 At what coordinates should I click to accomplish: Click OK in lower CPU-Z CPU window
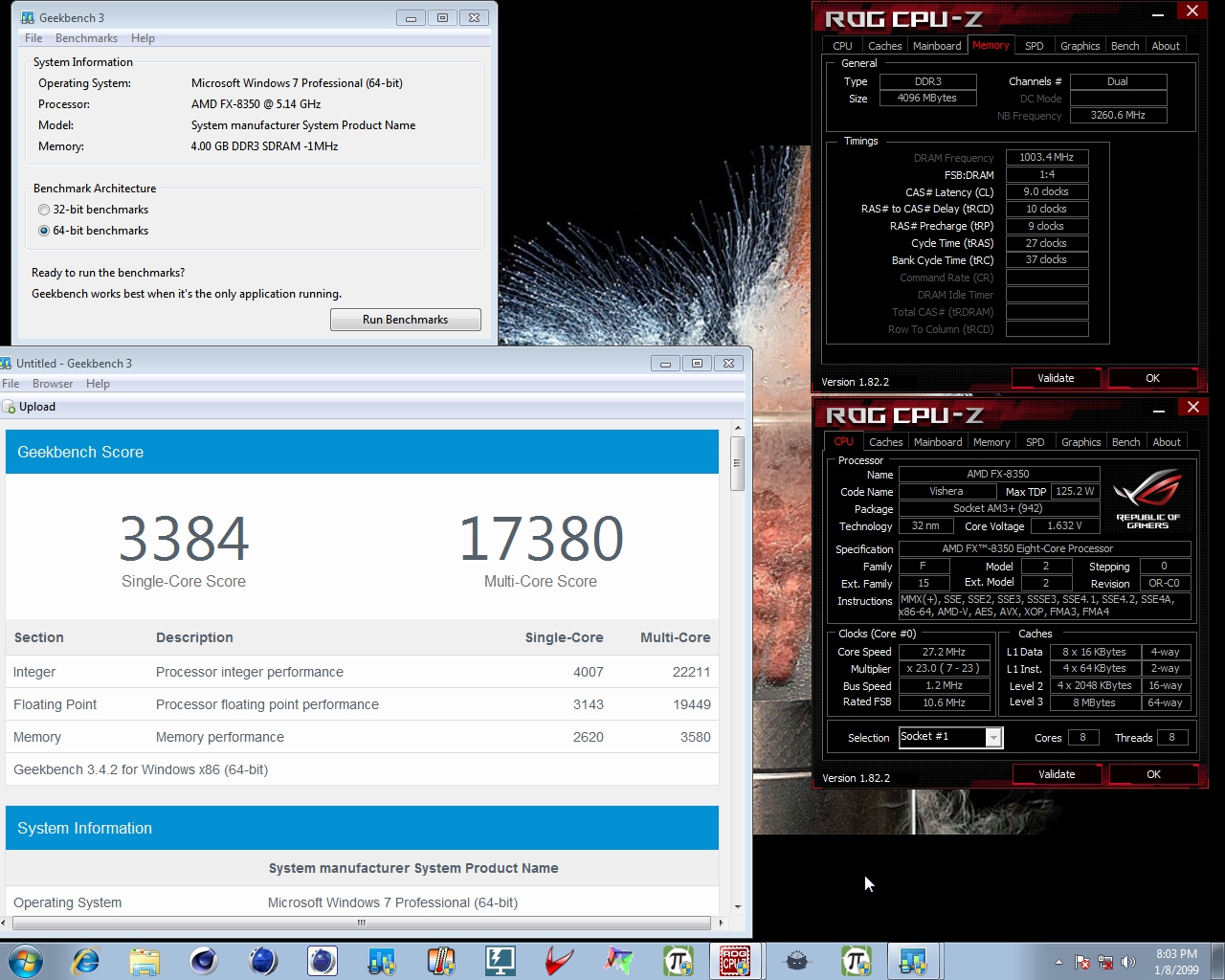coord(1153,774)
